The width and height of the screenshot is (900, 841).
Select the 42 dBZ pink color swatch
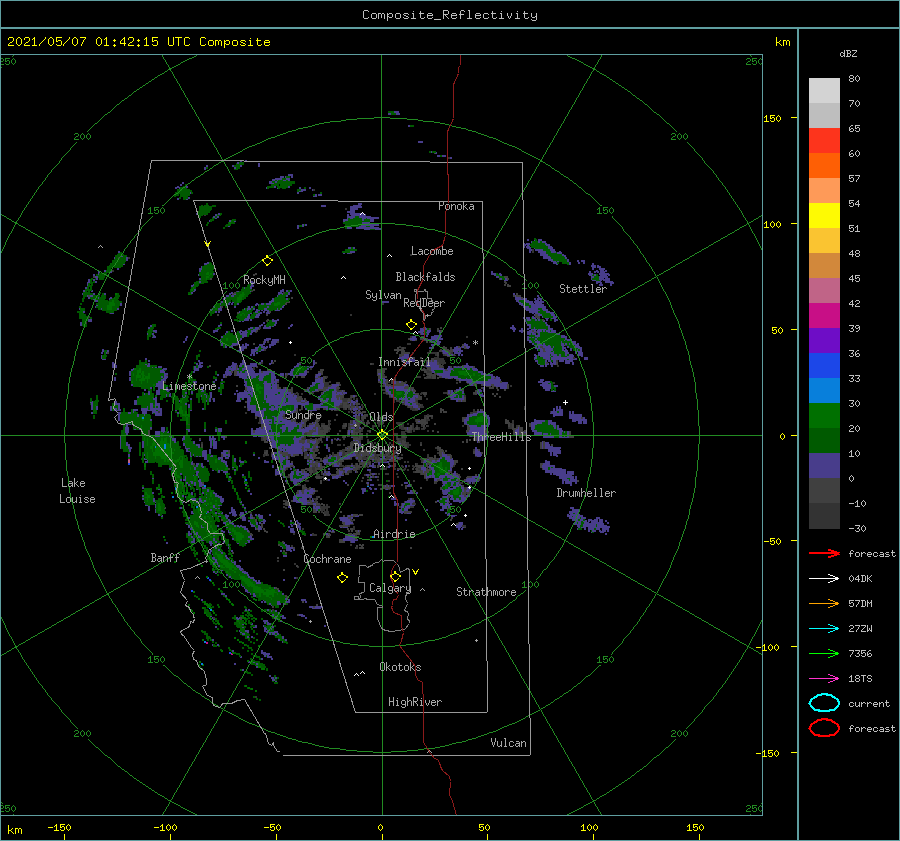(x=824, y=290)
